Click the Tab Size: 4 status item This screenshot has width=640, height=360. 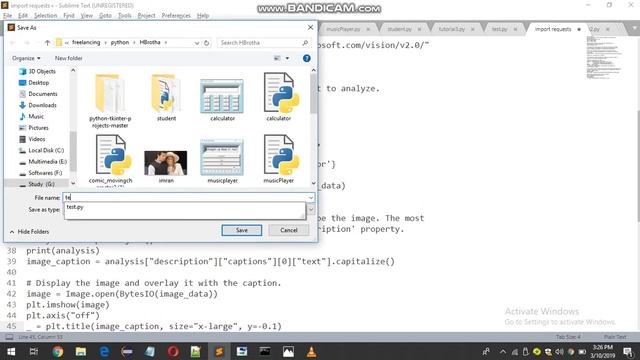[x=568, y=337]
